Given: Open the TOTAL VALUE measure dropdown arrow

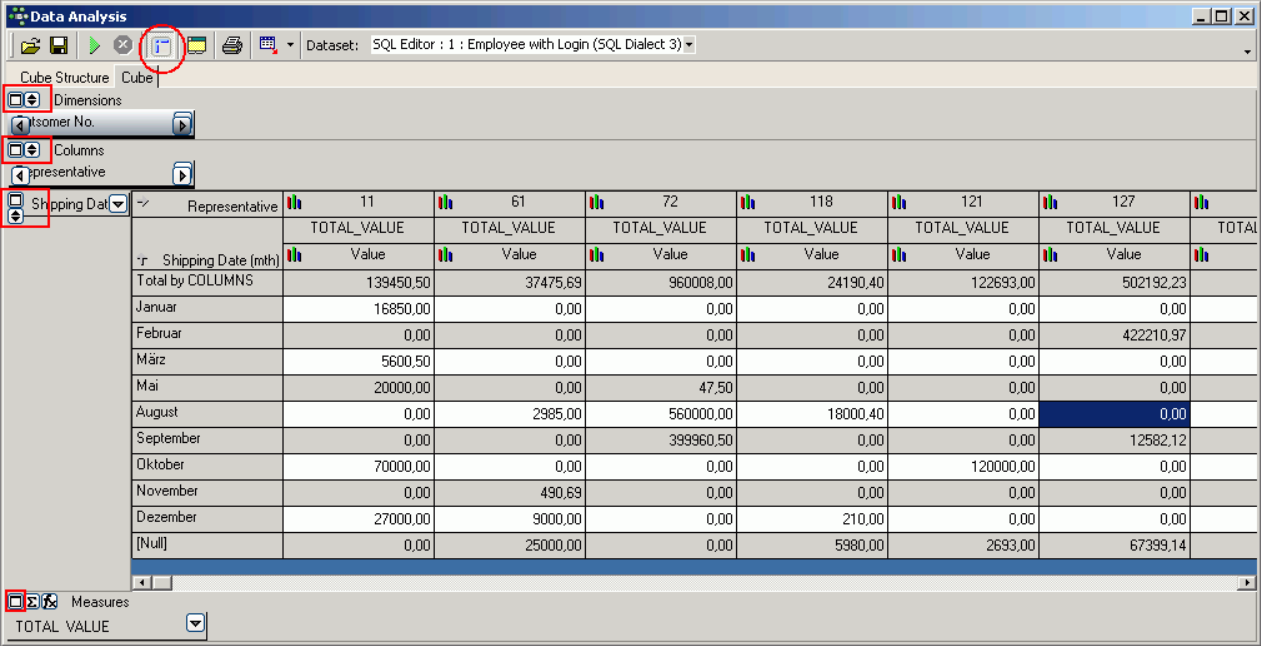Looking at the screenshot, I should pos(196,624).
